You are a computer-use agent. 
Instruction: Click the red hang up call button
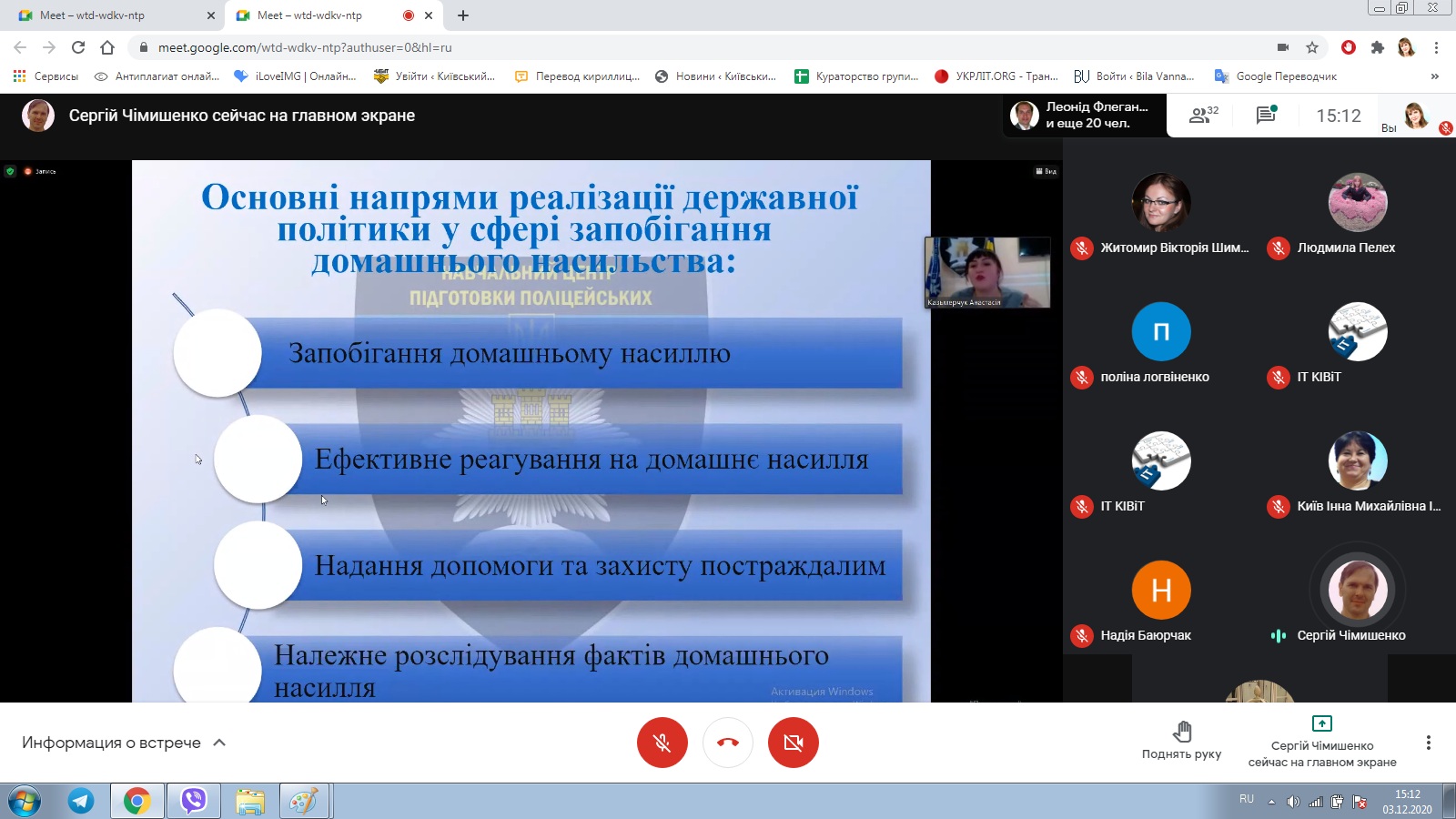coord(727,743)
